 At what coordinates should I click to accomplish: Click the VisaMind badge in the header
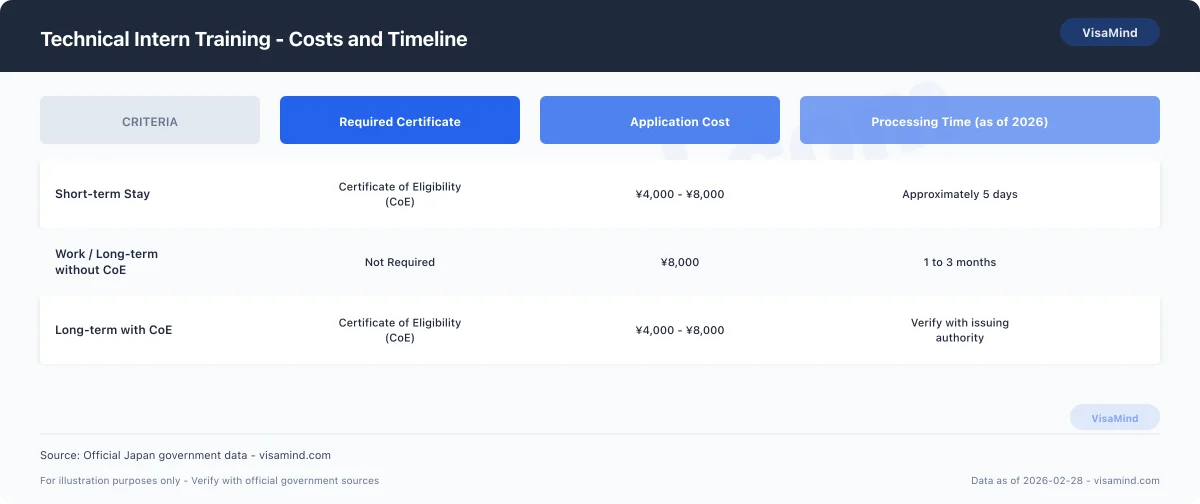pyautogui.click(x=1109, y=32)
